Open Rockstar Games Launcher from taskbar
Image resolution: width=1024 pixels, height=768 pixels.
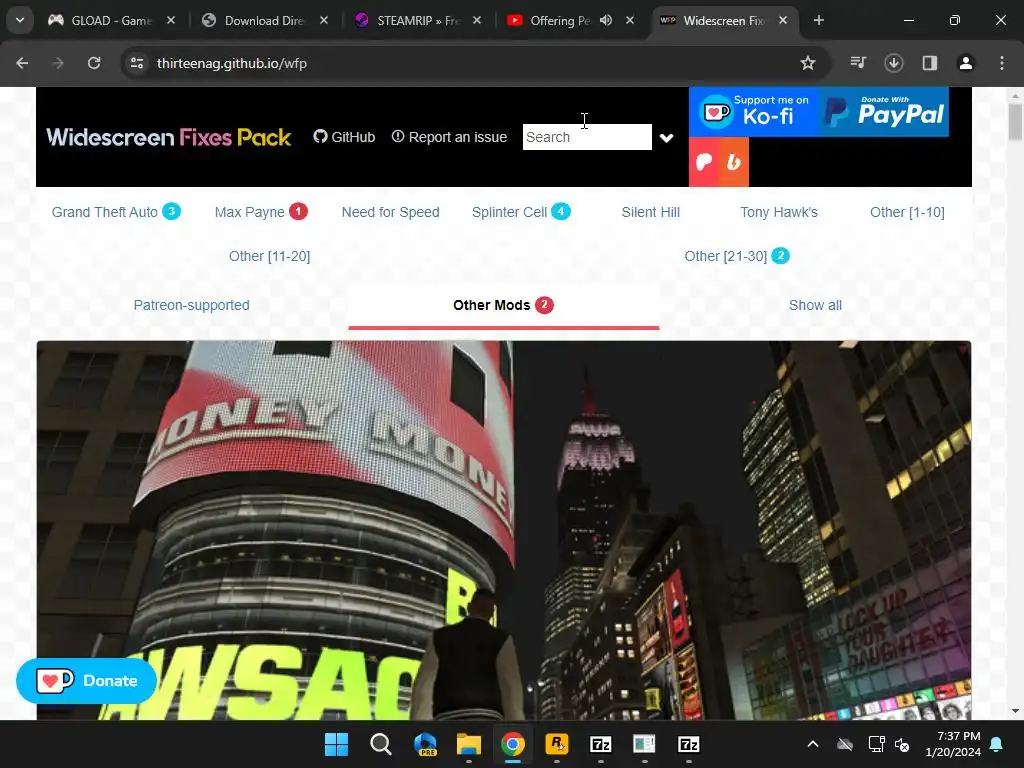pyautogui.click(x=557, y=744)
